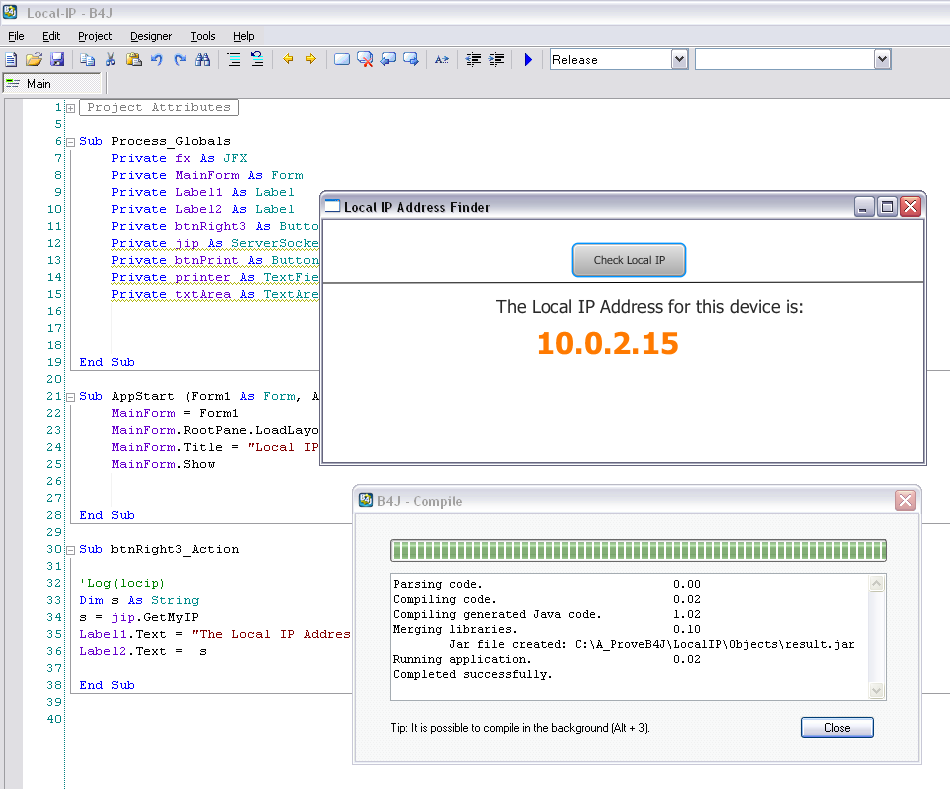
Task: Open a project with the folder icon
Action: pyautogui.click(x=33, y=60)
